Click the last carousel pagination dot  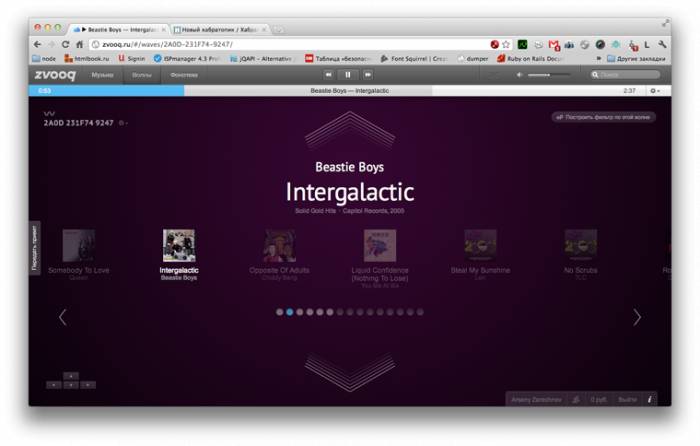pos(420,312)
